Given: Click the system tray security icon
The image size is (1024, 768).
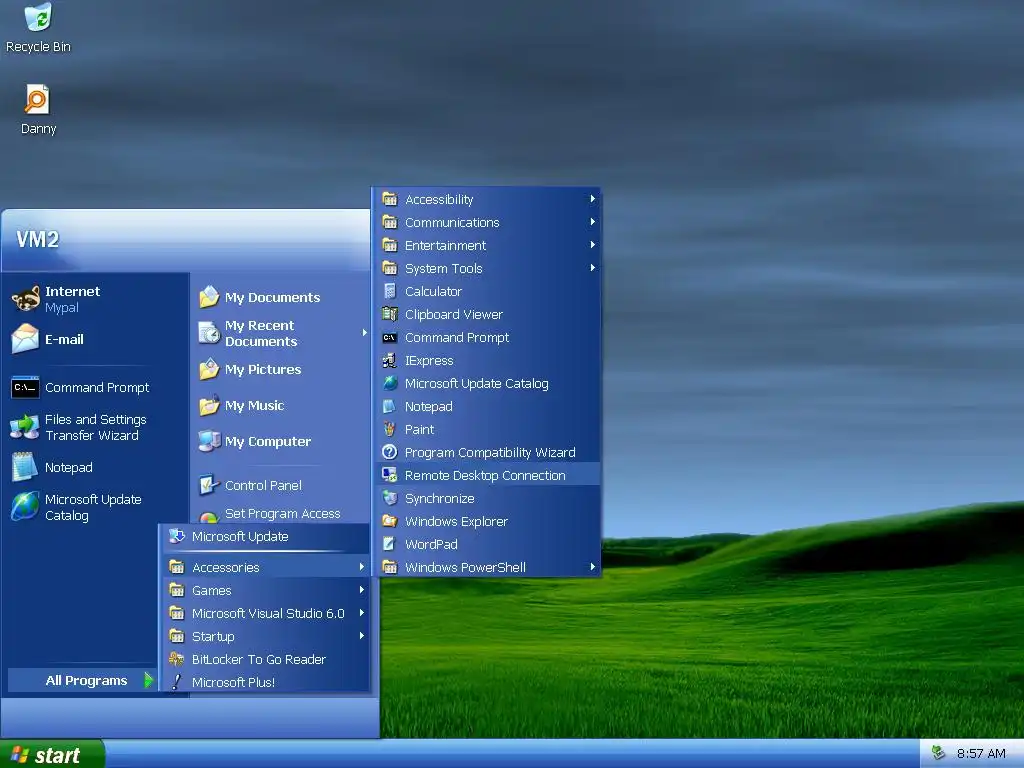Looking at the screenshot, I should (x=938, y=752).
